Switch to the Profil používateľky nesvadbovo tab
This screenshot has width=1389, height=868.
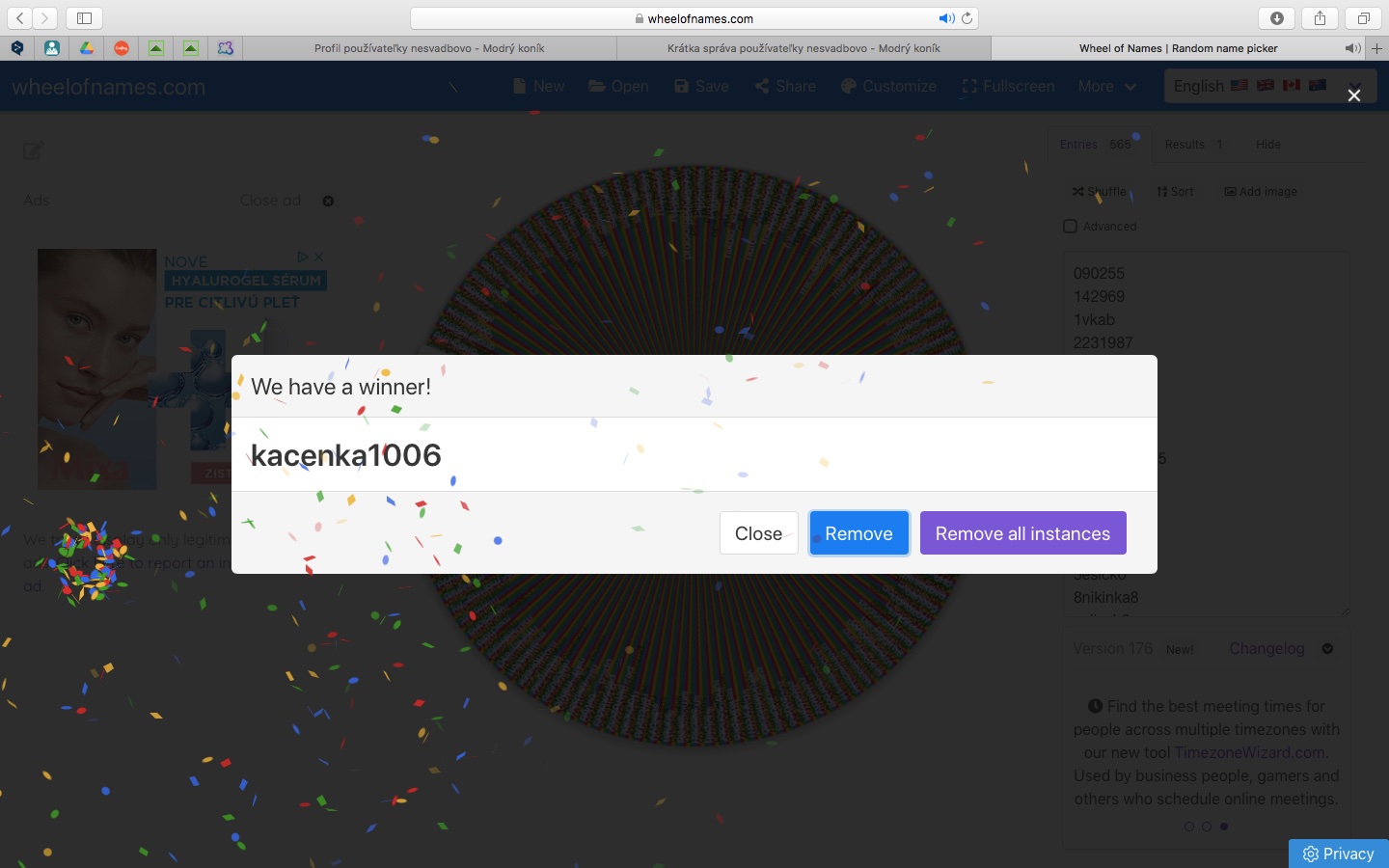click(x=429, y=48)
